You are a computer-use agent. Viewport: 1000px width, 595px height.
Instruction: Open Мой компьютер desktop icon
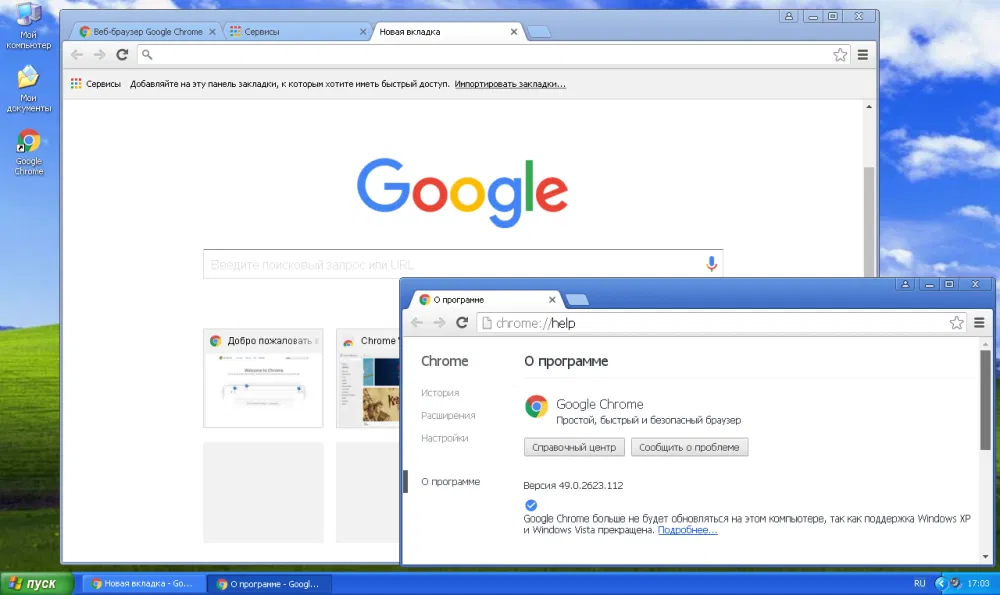coord(28,26)
